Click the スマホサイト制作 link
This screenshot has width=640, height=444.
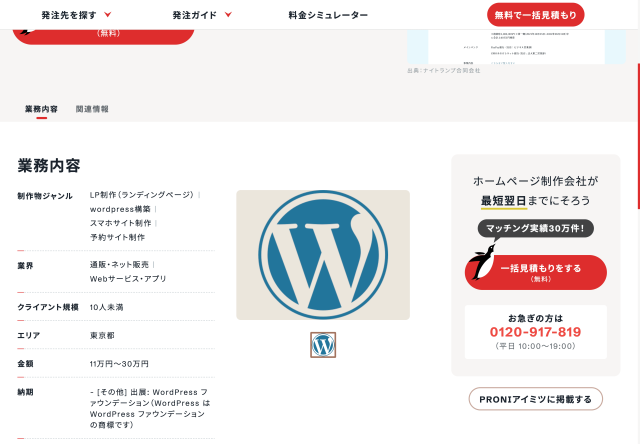(x=120, y=223)
